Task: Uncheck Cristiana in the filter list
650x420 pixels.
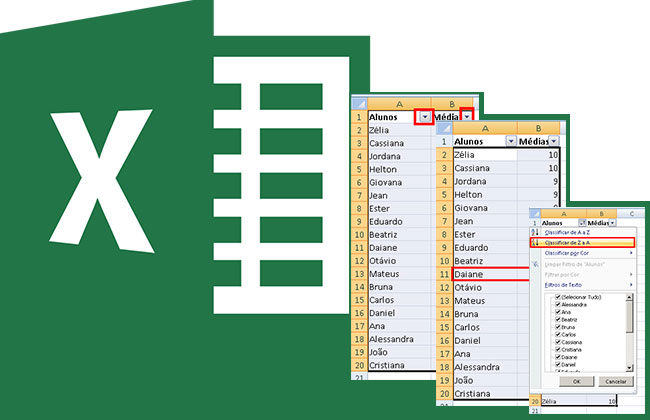Action: [558, 350]
